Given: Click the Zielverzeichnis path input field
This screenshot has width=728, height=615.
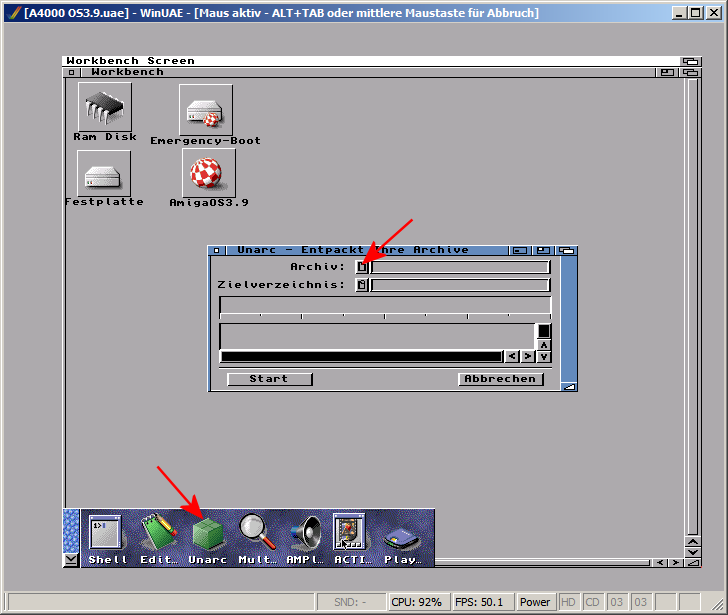Looking at the screenshot, I should tap(461, 285).
